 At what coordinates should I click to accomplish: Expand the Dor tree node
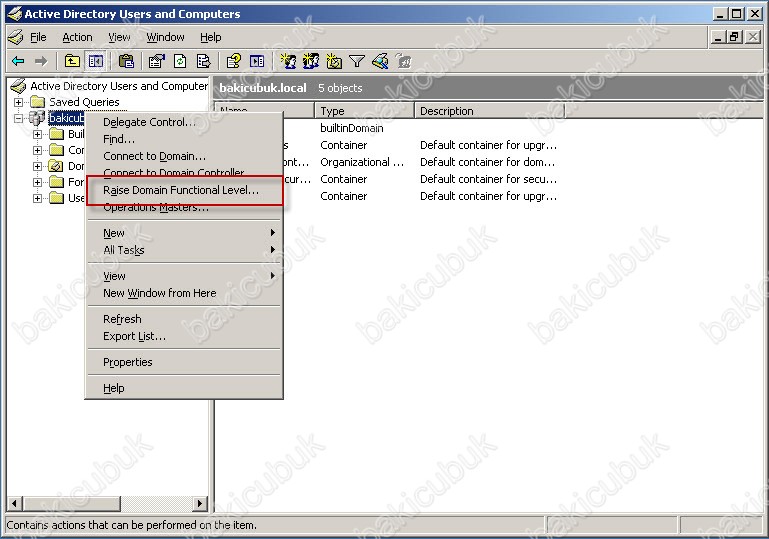pos(37,166)
